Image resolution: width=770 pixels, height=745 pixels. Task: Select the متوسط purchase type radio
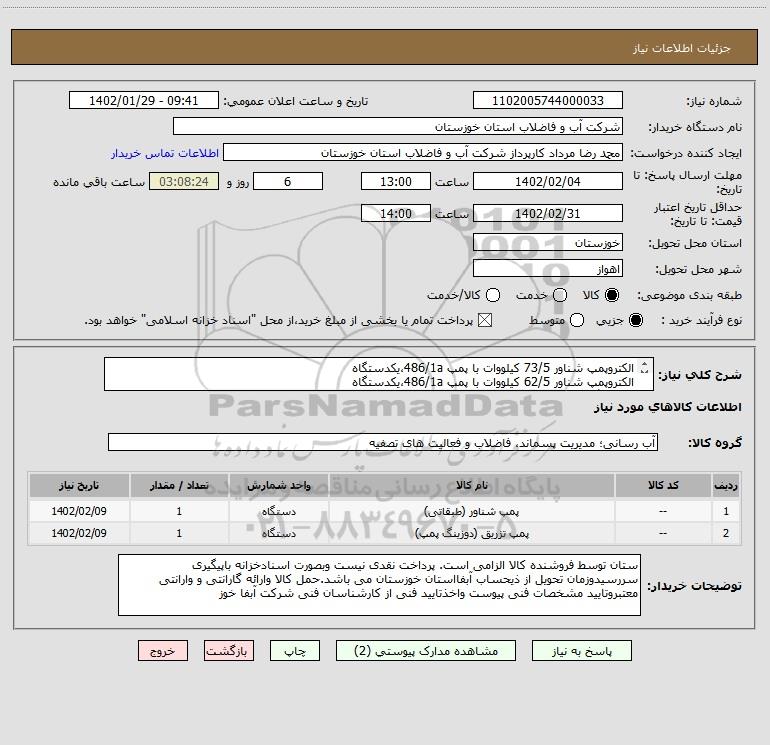pos(577,320)
